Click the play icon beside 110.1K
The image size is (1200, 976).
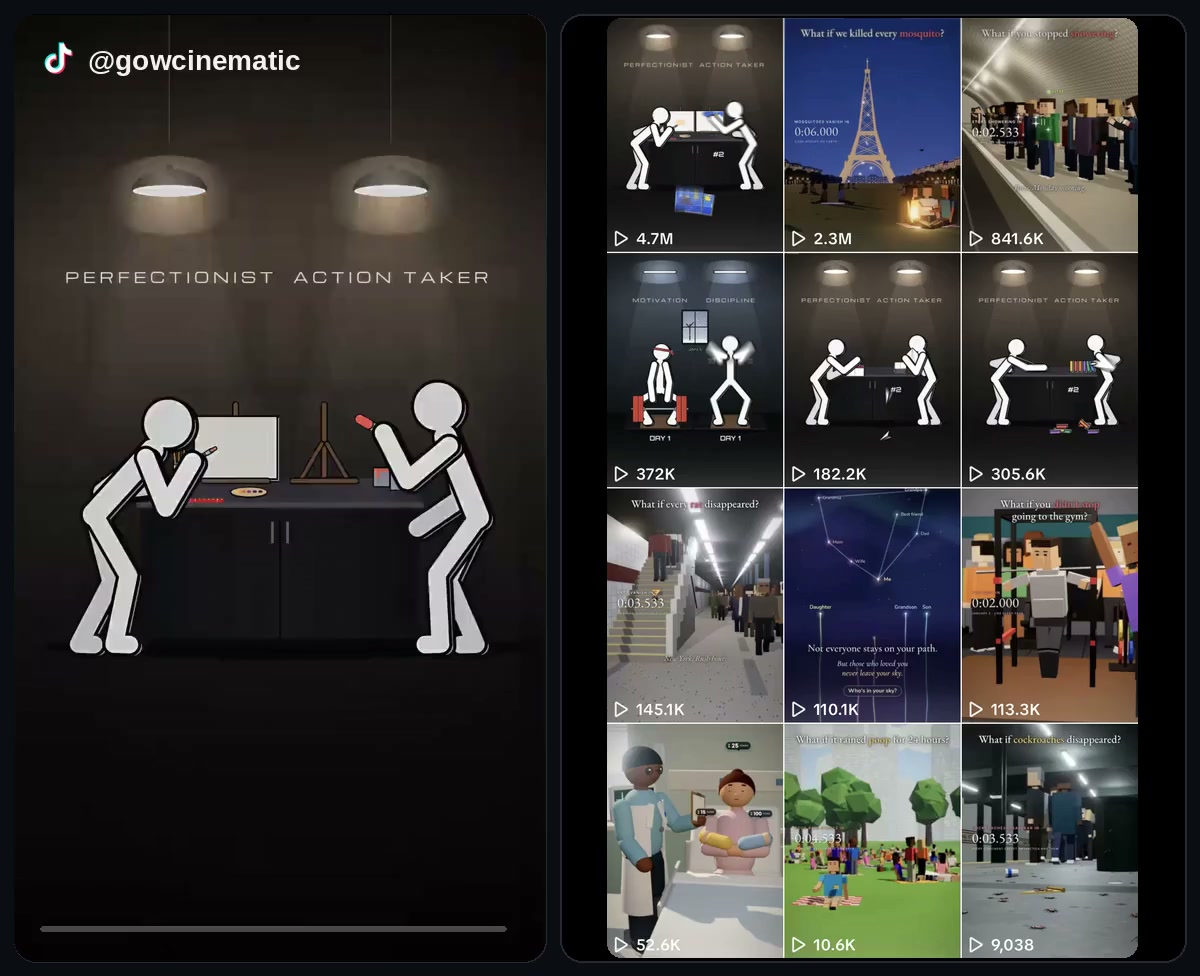pyautogui.click(x=798, y=709)
